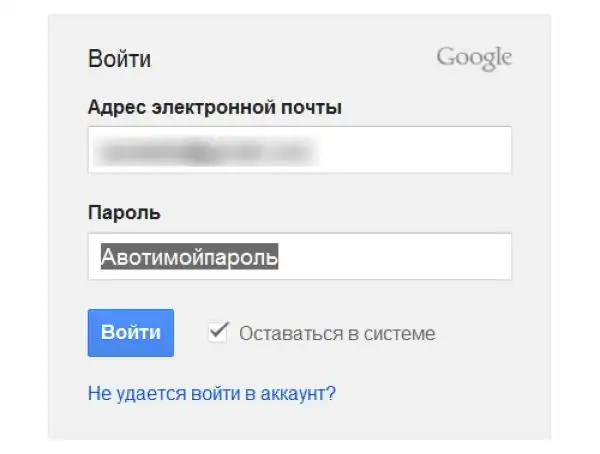Screen dimensions: 600x454
Task: Click the word 'системе' beside checkbox
Action: click(x=405, y=333)
